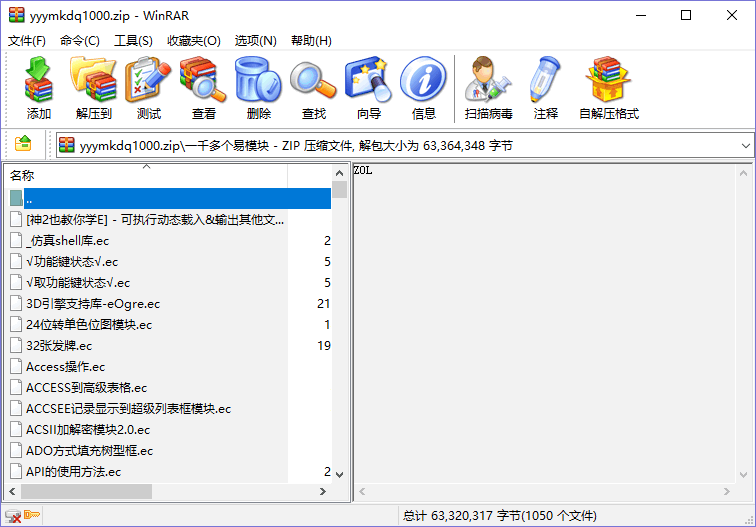Click status bar total 63,320,317 字节 text
This screenshot has height=527, width=756.
[x=500, y=516]
